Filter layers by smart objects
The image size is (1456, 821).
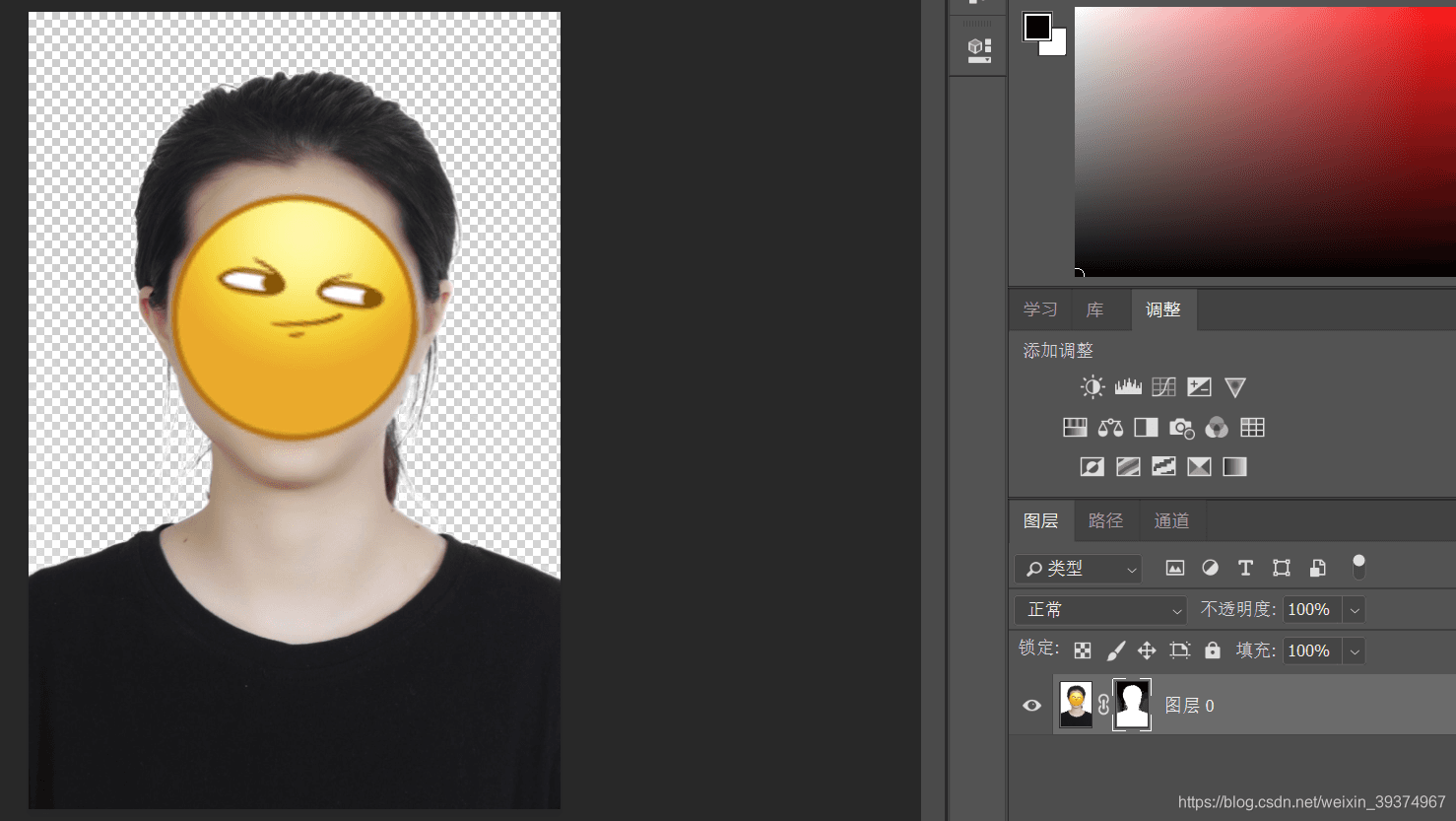click(1317, 569)
